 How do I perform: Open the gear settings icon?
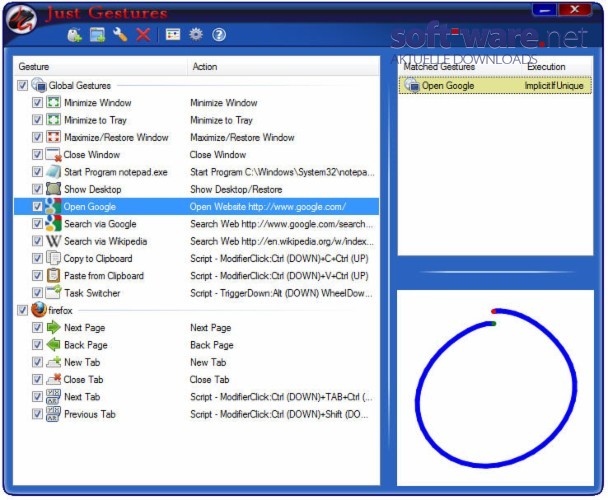196,35
